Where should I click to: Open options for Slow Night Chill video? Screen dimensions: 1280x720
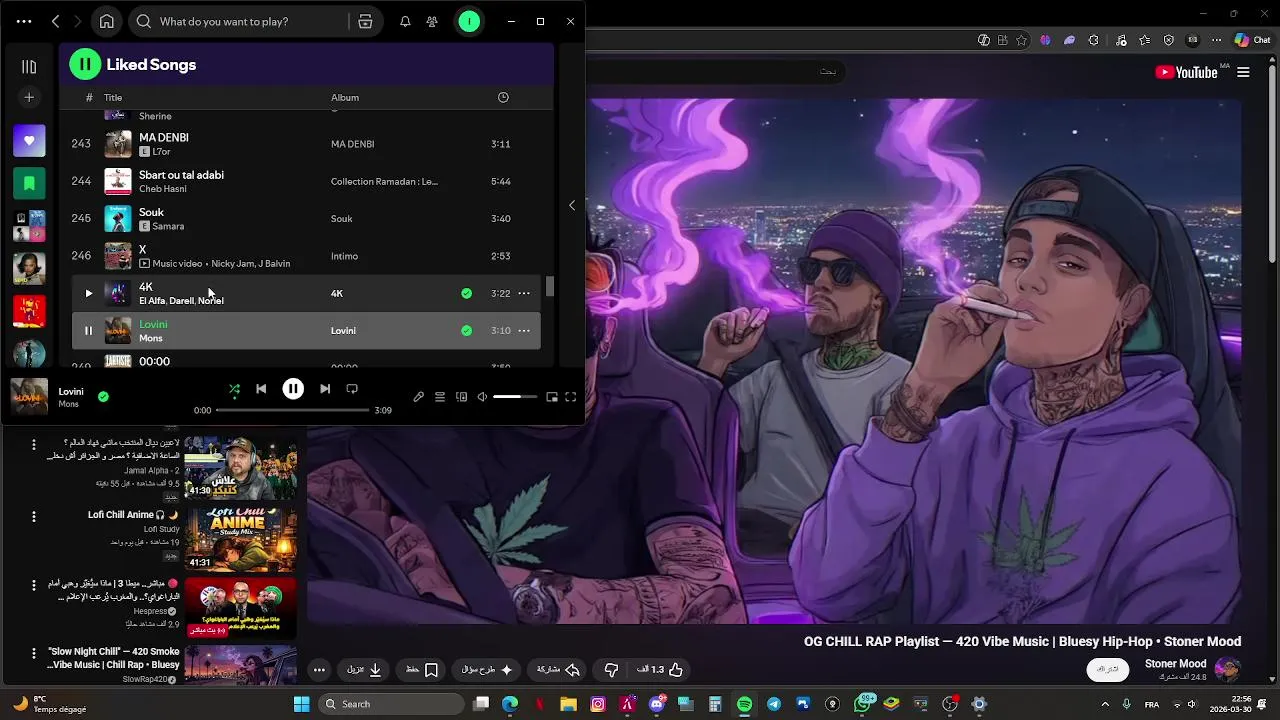(34, 653)
